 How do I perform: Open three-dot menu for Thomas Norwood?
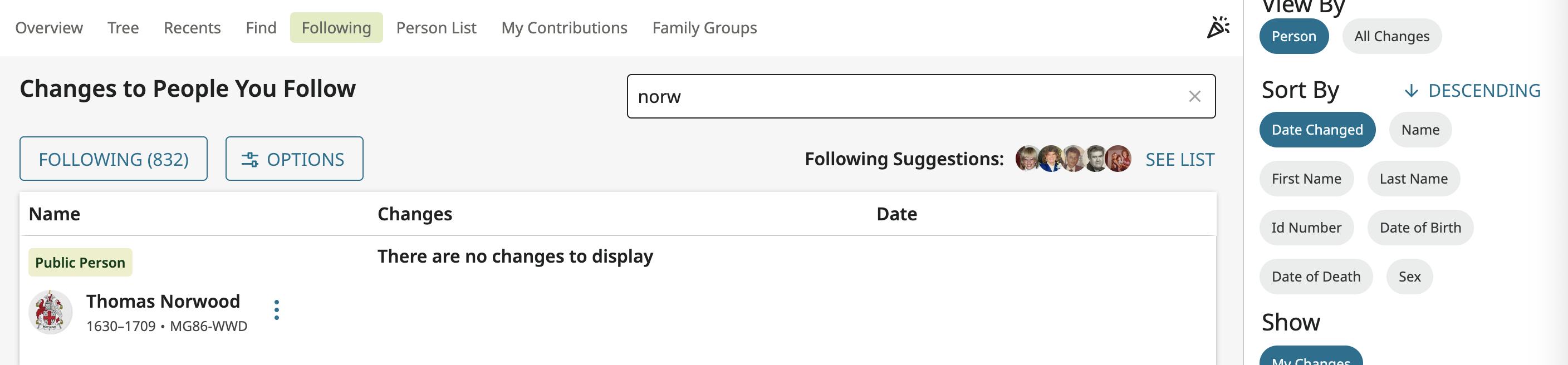[277, 310]
